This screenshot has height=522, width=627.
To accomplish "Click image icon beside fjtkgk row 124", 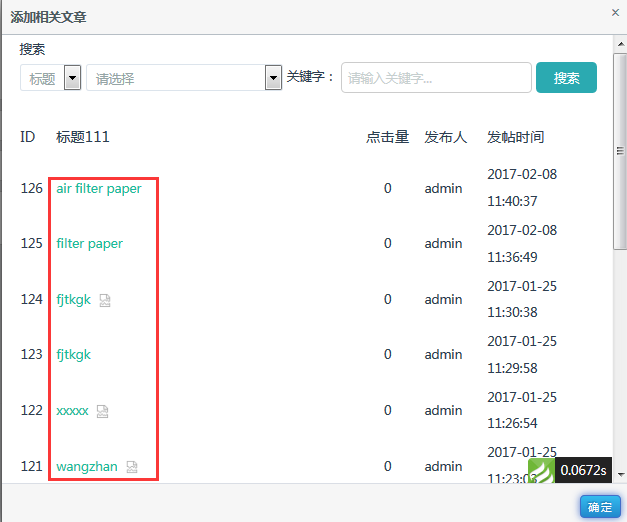I will tap(105, 300).
